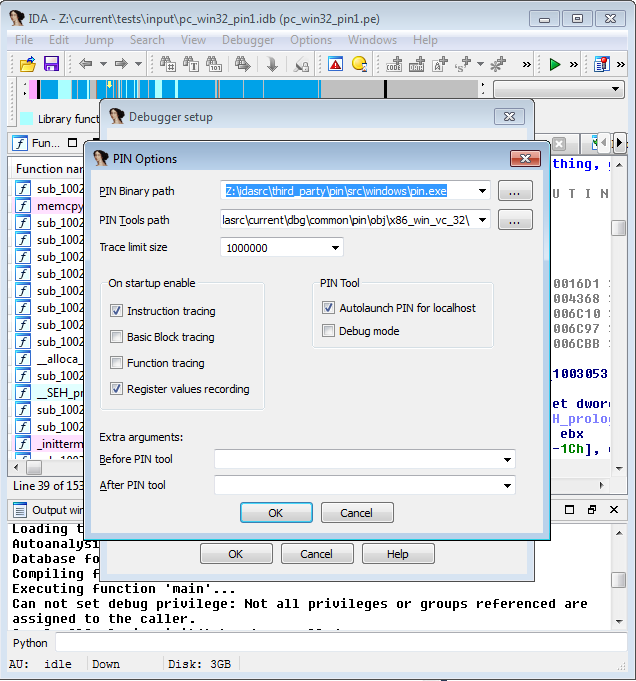Close the Debugger setup dialog
The image size is (636, 681).
click(x=509, y=116)
